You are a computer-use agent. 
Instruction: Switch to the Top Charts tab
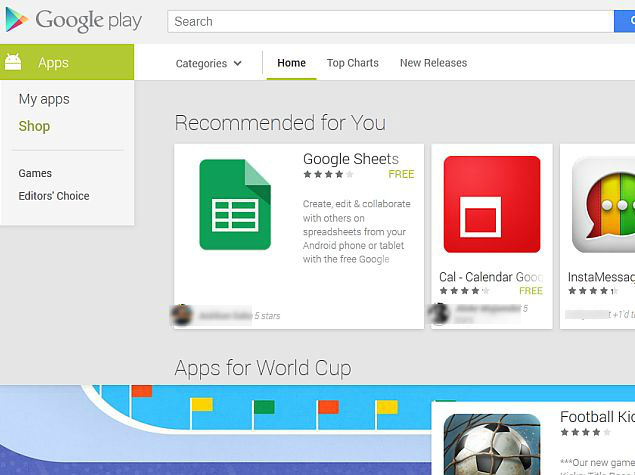click(352, 63)
